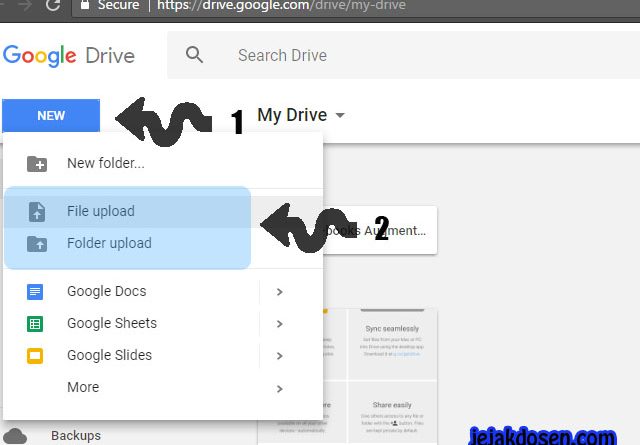The width and height of the screenshot is (640, 445).
Task: Open the My Drive dropdown arrow
Action: click(340, 116)
